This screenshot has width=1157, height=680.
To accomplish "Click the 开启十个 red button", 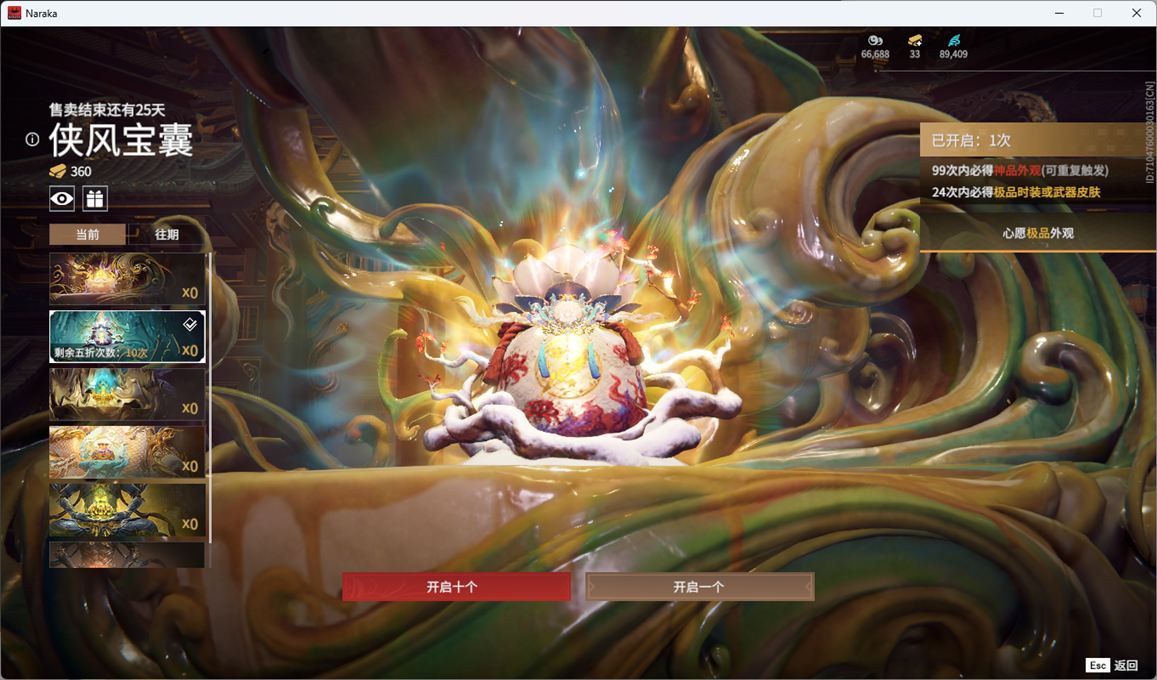I will pyautogui.click(x=456, y=587).
